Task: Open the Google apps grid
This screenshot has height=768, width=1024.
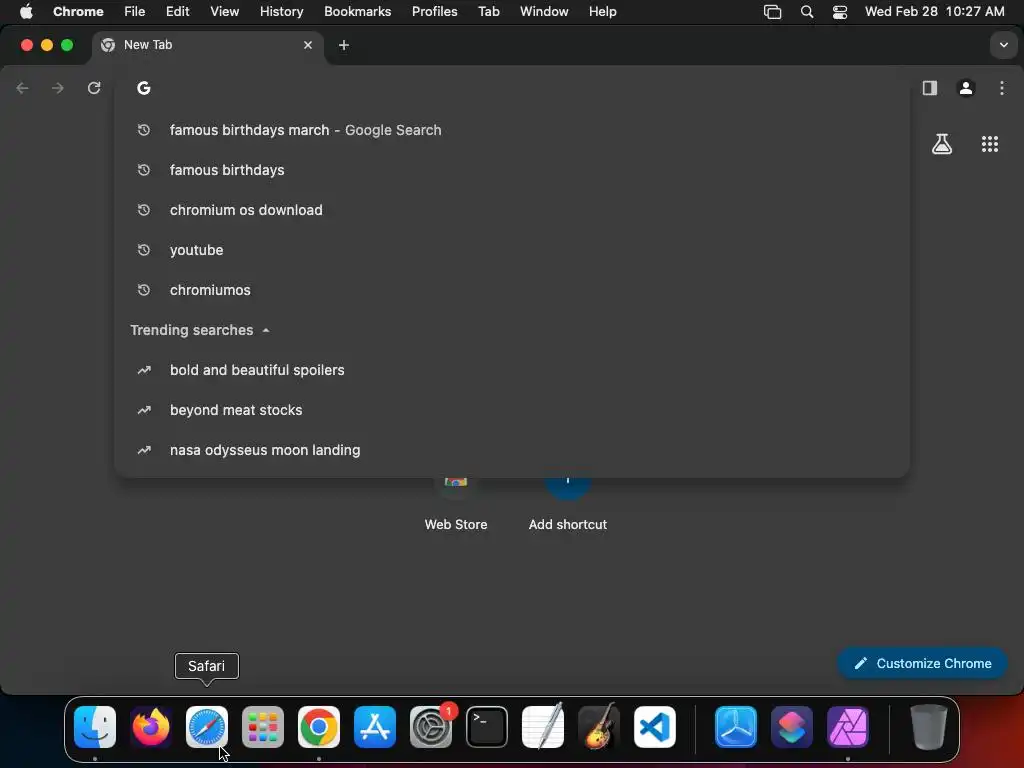Action: point(990,144)
